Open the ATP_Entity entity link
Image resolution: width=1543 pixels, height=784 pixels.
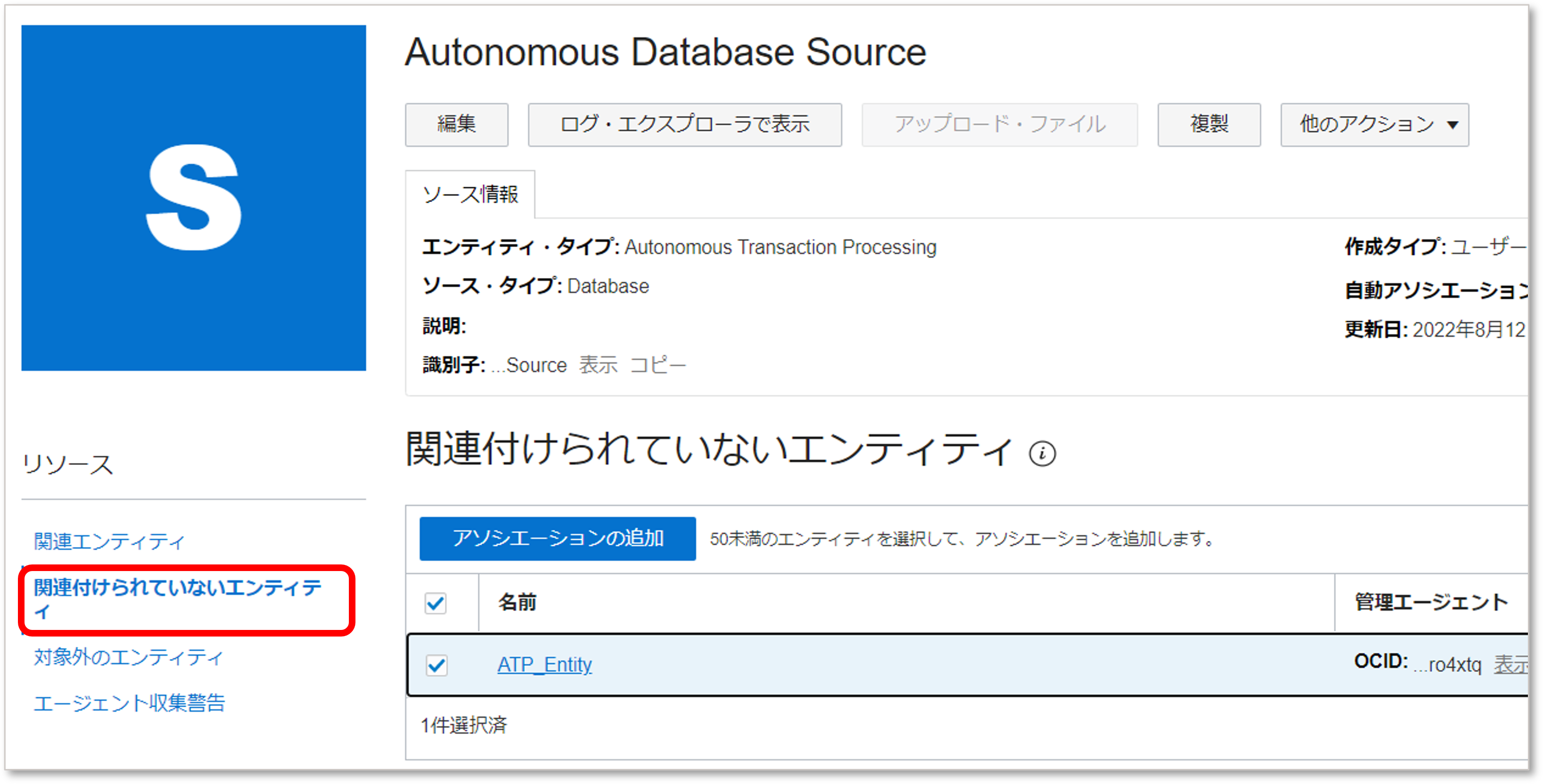[545, 664]
